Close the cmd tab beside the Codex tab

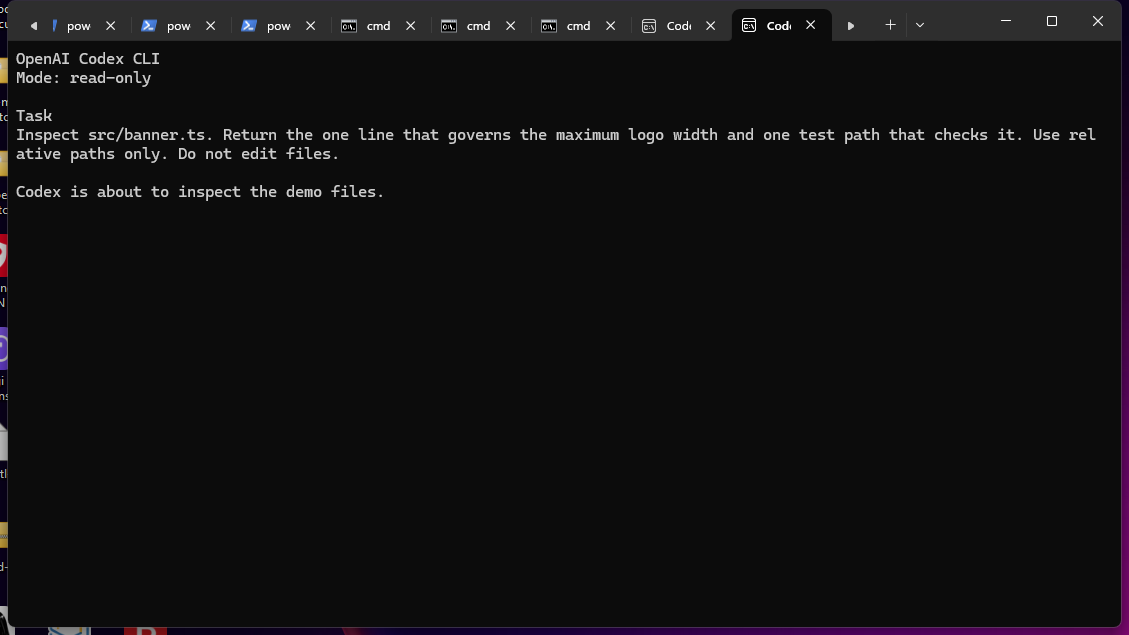[x=611, y=25]
